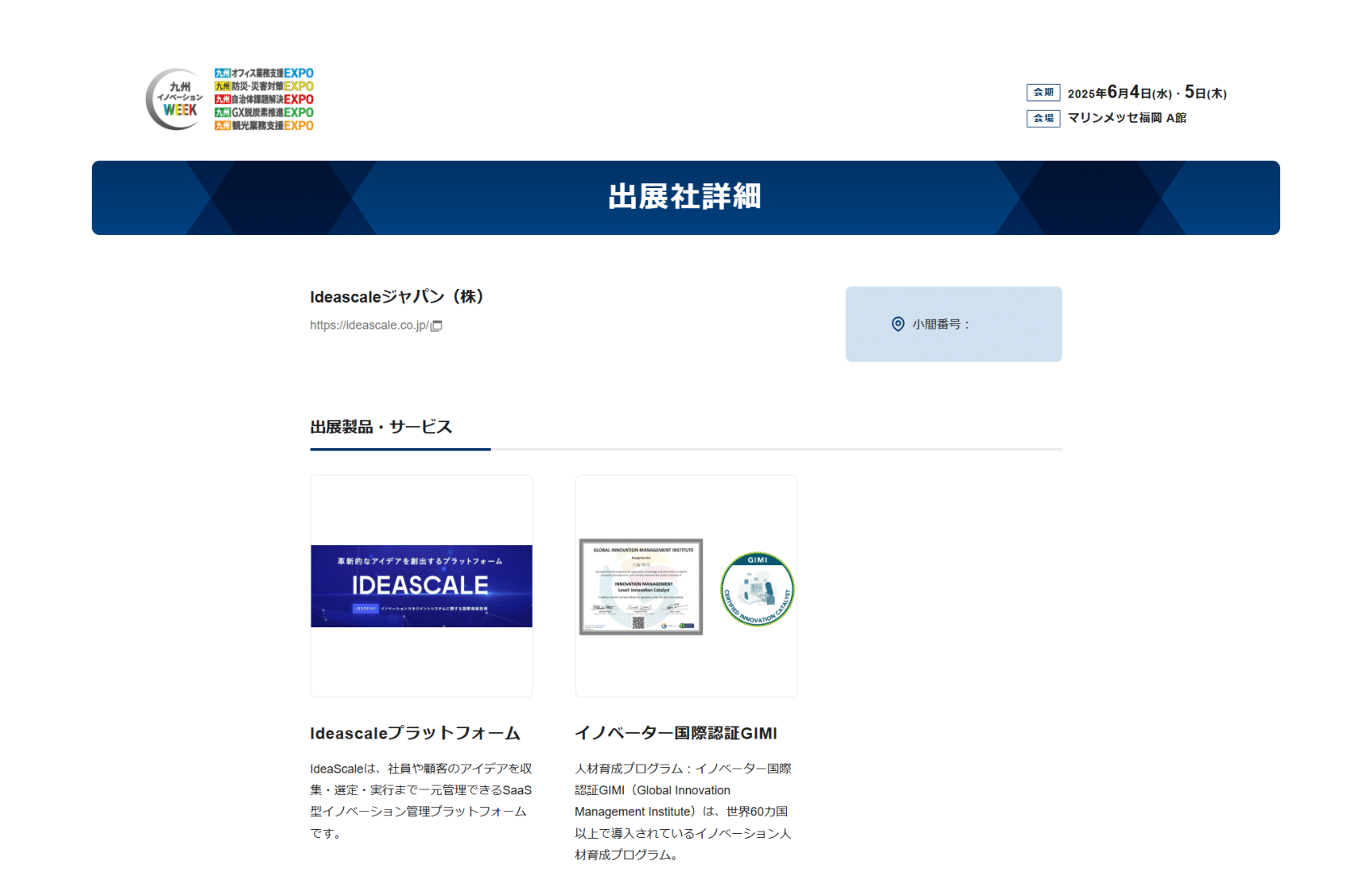Click the Ideascaleプラットフォーム product title
Screen dimensions: 1372x888
(x=415, y=733)
